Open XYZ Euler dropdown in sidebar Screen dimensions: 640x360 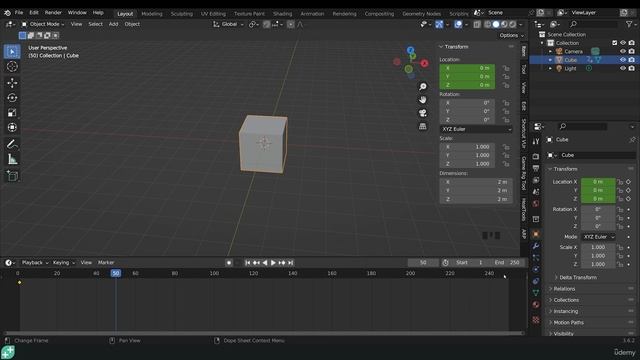coord(476,129)
